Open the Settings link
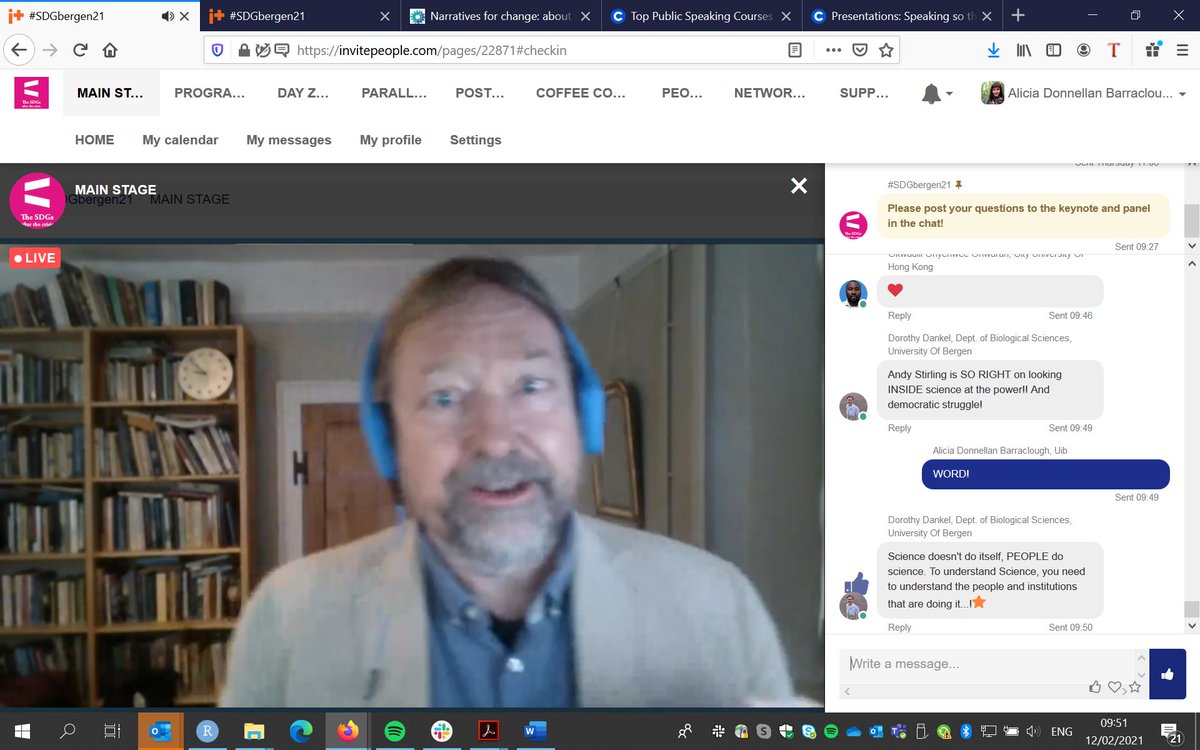This screenshot has height=750, width=1200. click(475, 140)
